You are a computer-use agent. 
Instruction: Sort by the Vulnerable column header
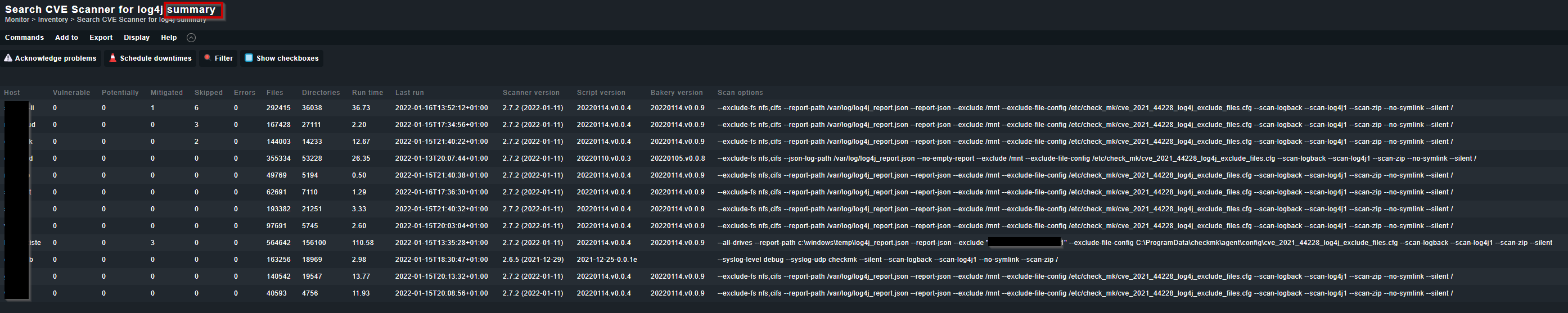71,93
